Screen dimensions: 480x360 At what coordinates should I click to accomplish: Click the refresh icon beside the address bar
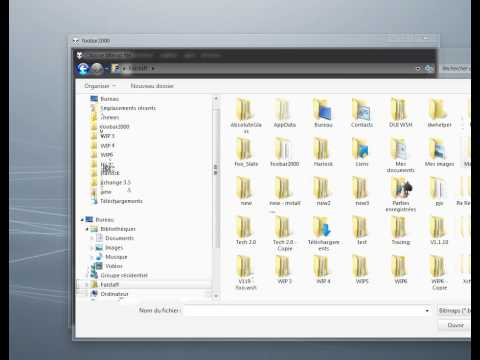pyautogui.click(x=429, y=69)
